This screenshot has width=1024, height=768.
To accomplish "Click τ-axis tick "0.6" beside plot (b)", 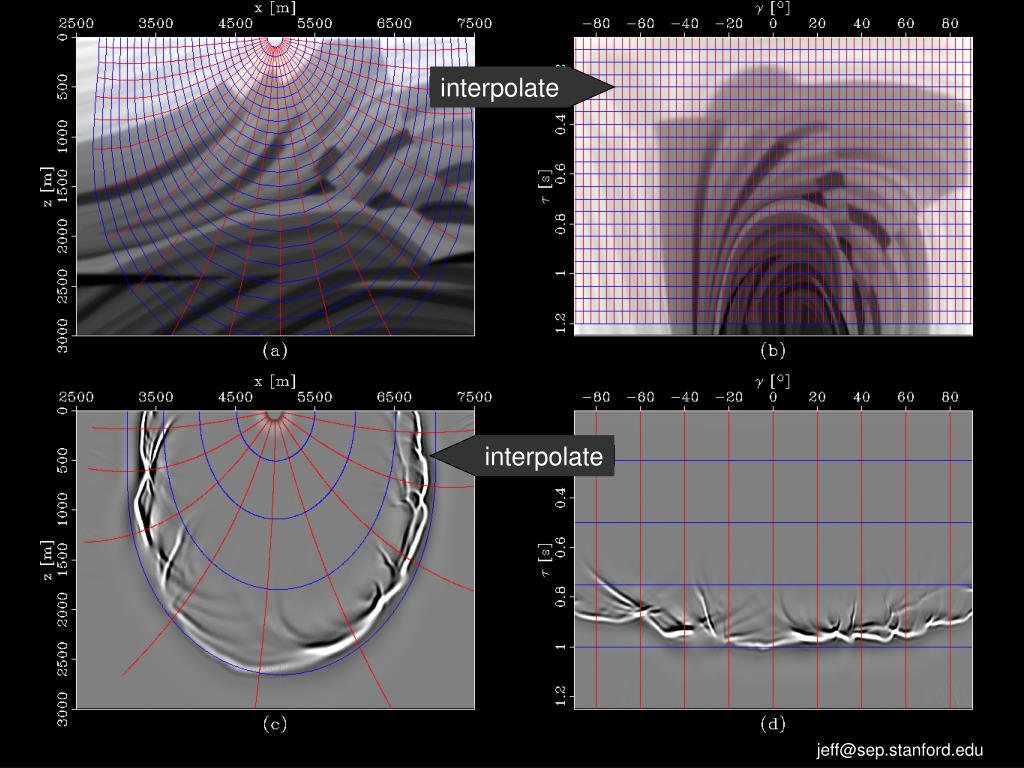I will 560,174.
